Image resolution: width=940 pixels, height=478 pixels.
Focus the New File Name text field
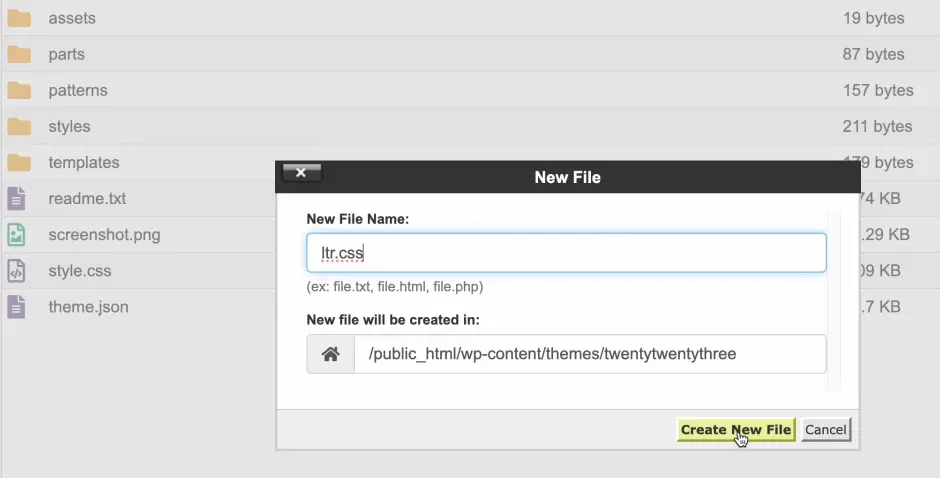566,253
